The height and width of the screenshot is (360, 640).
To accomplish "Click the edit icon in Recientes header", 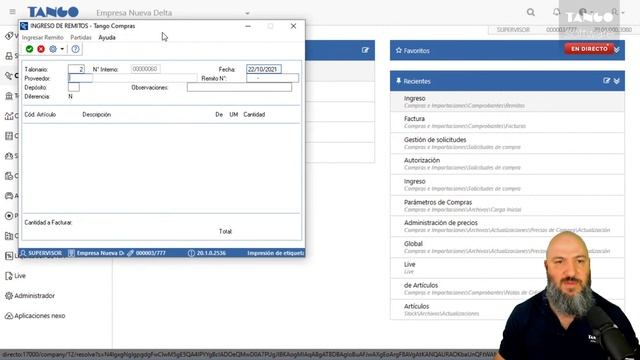I will click(x=607, y=80).
